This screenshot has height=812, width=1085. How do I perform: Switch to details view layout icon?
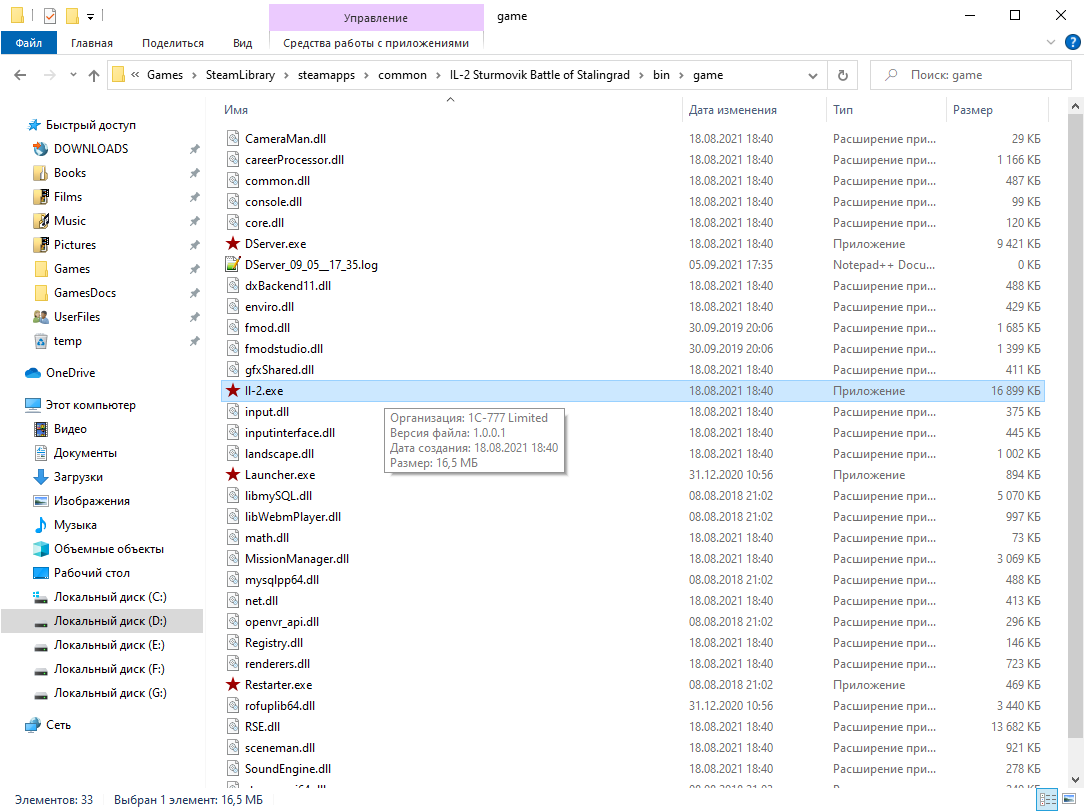point(1048,800)
